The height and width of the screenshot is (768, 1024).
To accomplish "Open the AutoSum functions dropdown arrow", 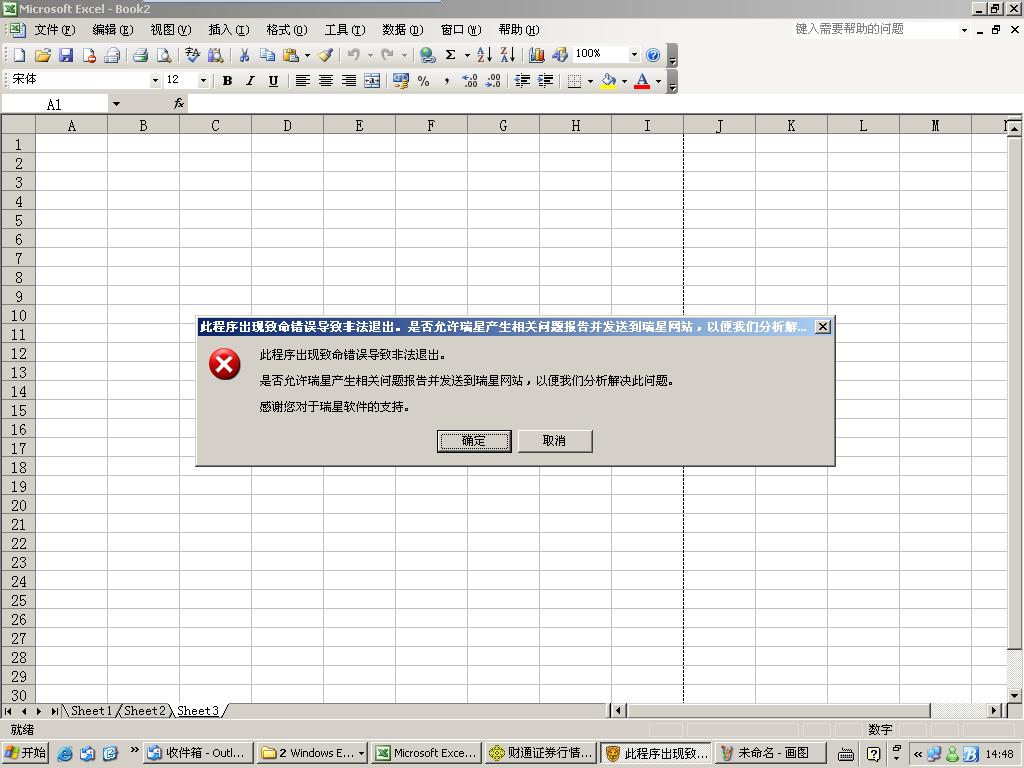I will click(x=467, y=56).
